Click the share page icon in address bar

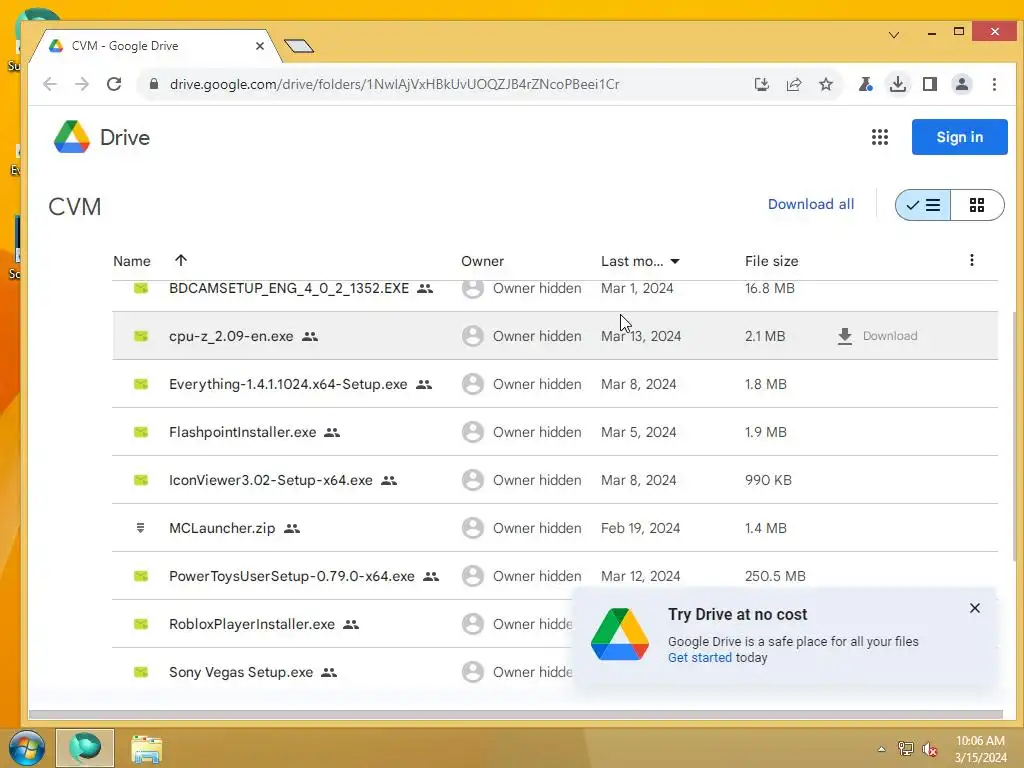tap(794, 84)
